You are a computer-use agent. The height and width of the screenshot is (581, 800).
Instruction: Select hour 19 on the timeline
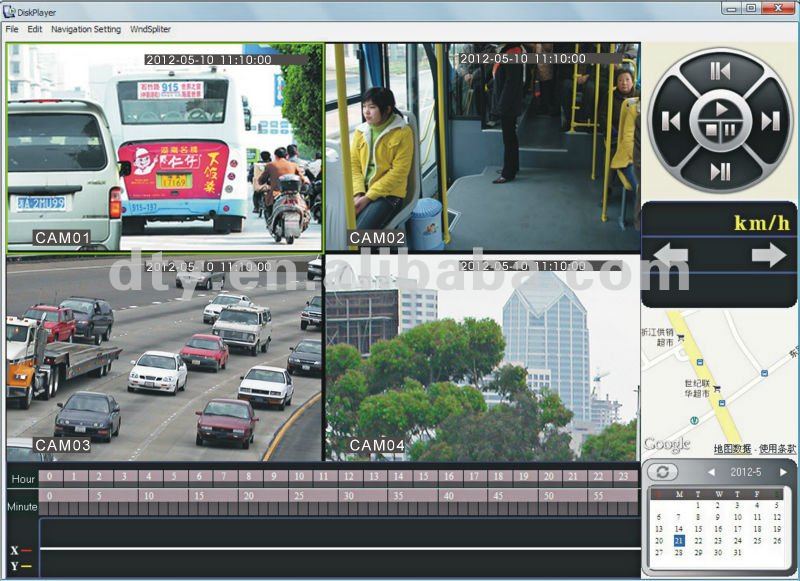point(526,477)
